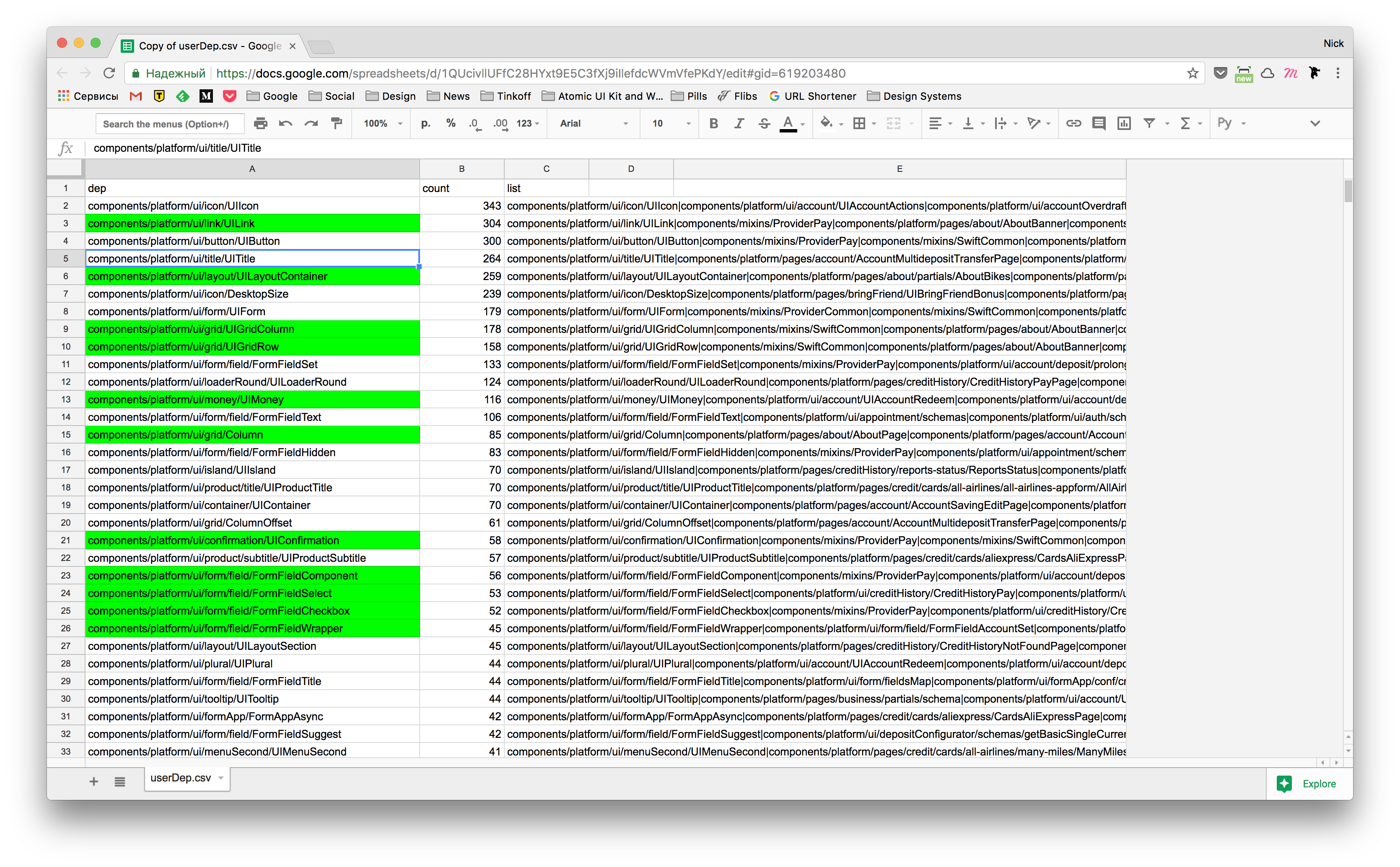The width and height of the screenshot is (1400, 867).
Task: Open the Flibs bookmark
Action: (x=738, y=96)
